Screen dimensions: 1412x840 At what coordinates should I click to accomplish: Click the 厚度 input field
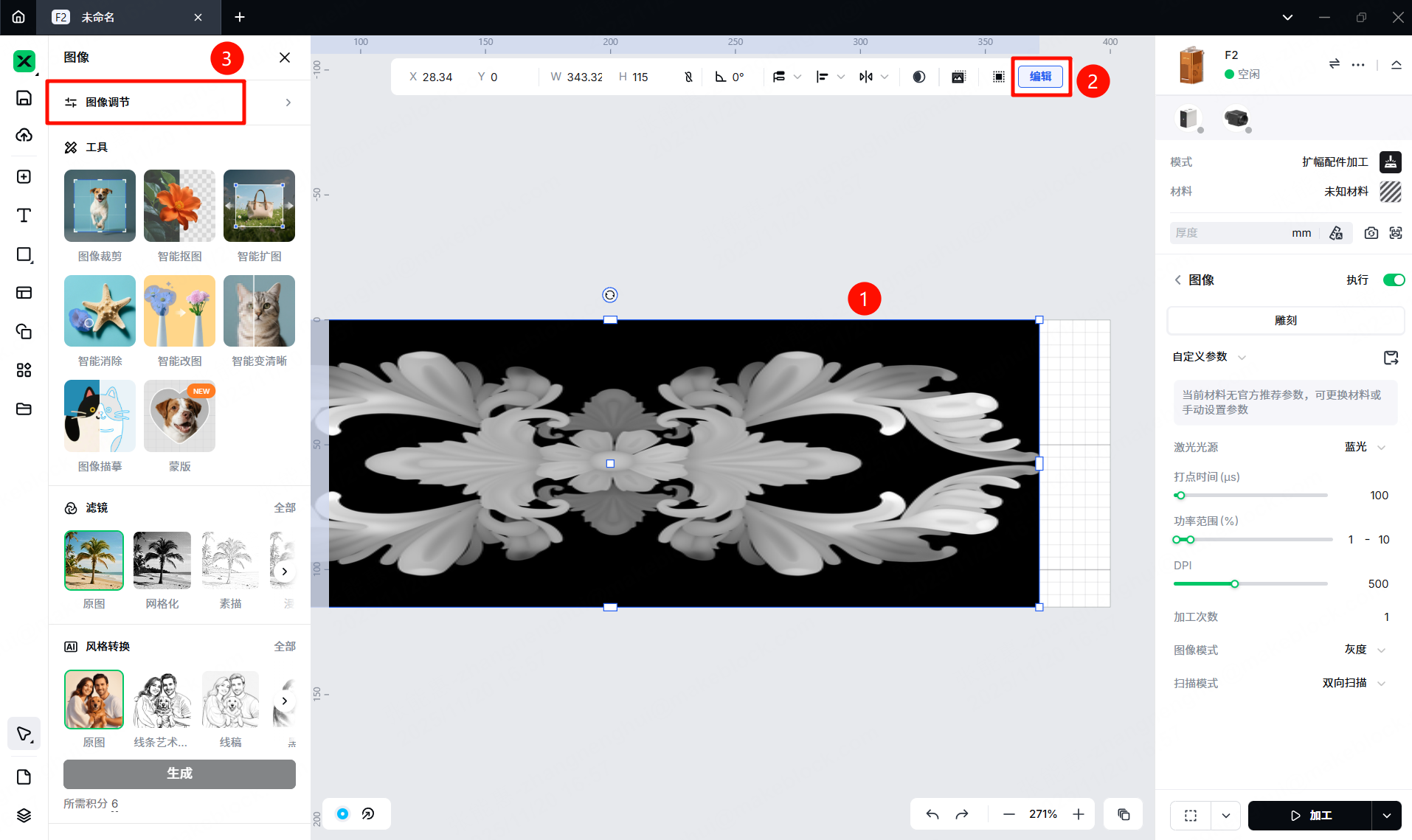1228,233
